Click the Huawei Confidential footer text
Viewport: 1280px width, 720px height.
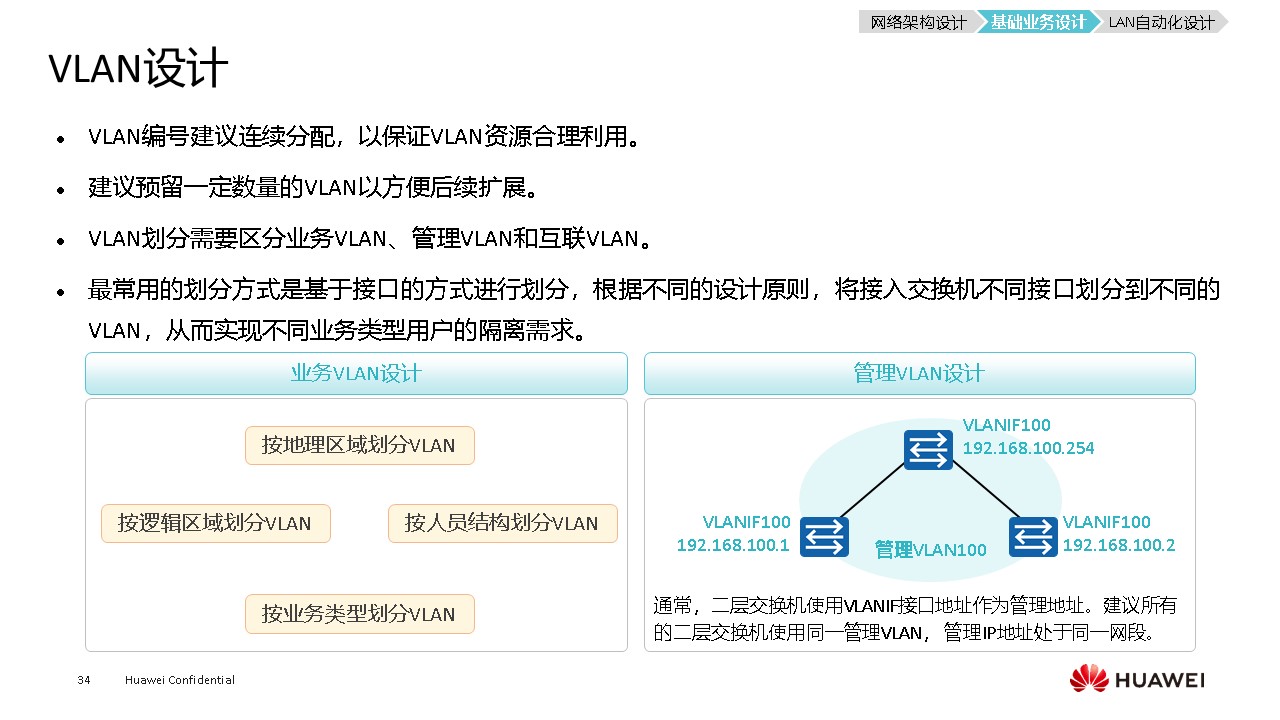(x=180, y=680)
